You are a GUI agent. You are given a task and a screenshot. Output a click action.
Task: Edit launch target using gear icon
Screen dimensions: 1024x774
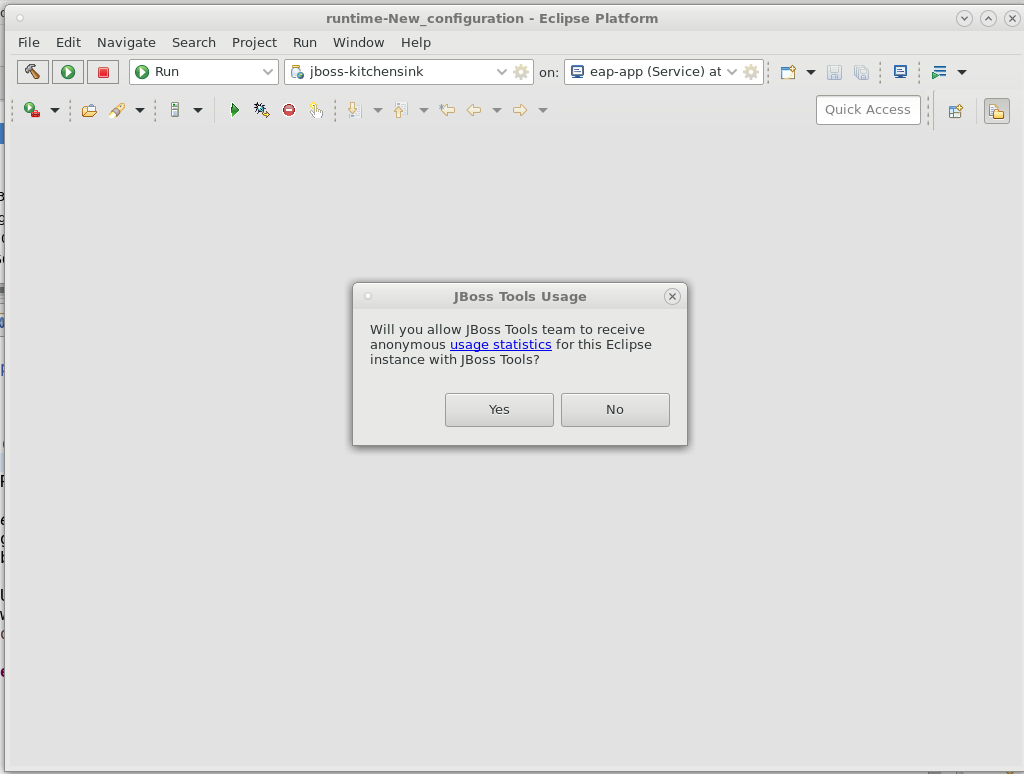(751, 72)
